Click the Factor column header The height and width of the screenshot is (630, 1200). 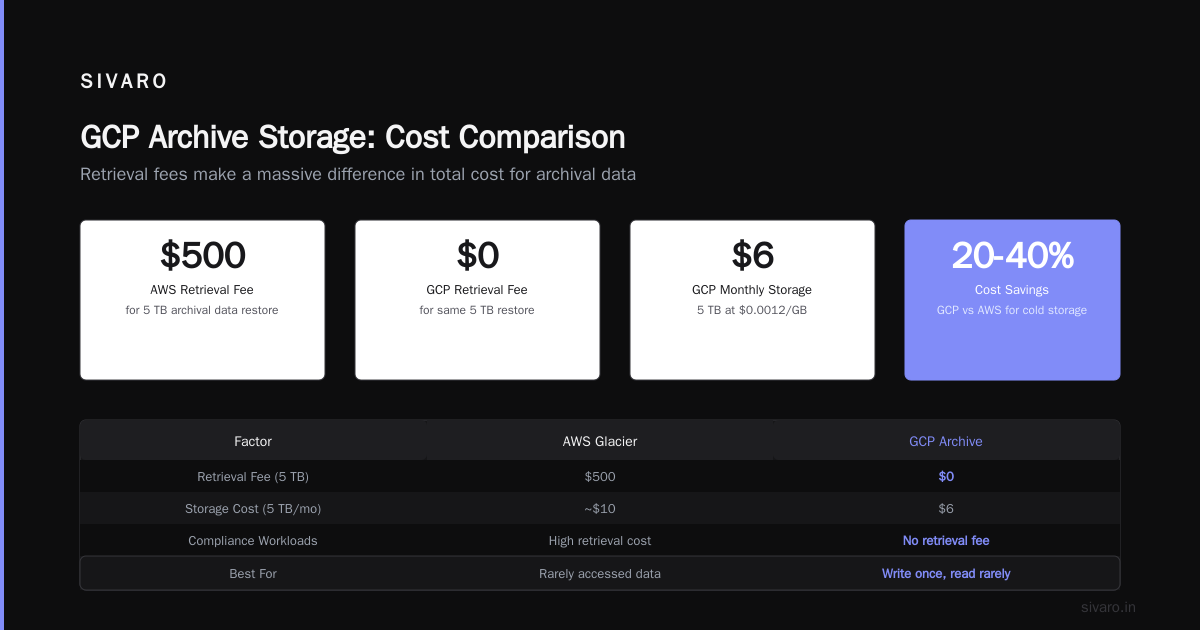point(253,441)
